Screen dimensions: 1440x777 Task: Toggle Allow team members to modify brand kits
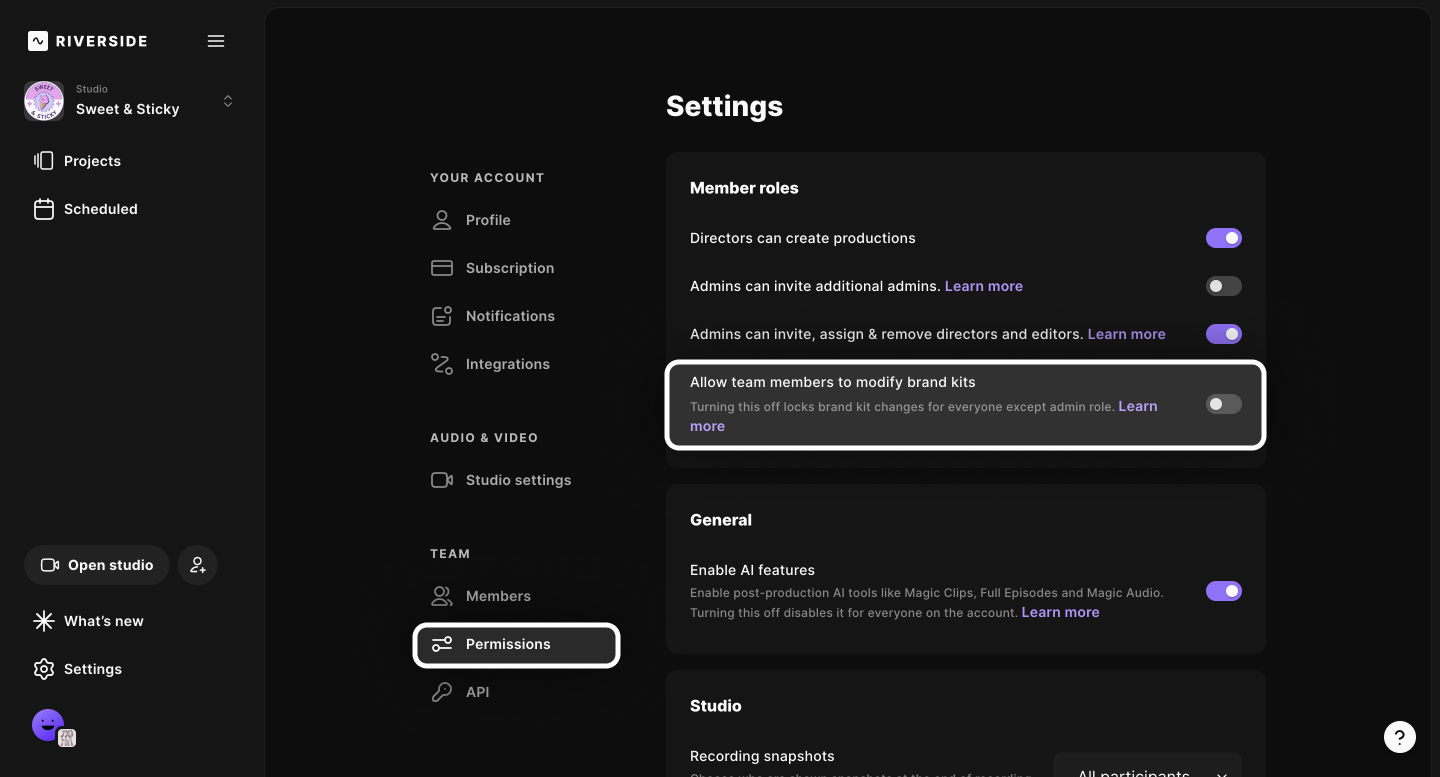click(1223, 404)
